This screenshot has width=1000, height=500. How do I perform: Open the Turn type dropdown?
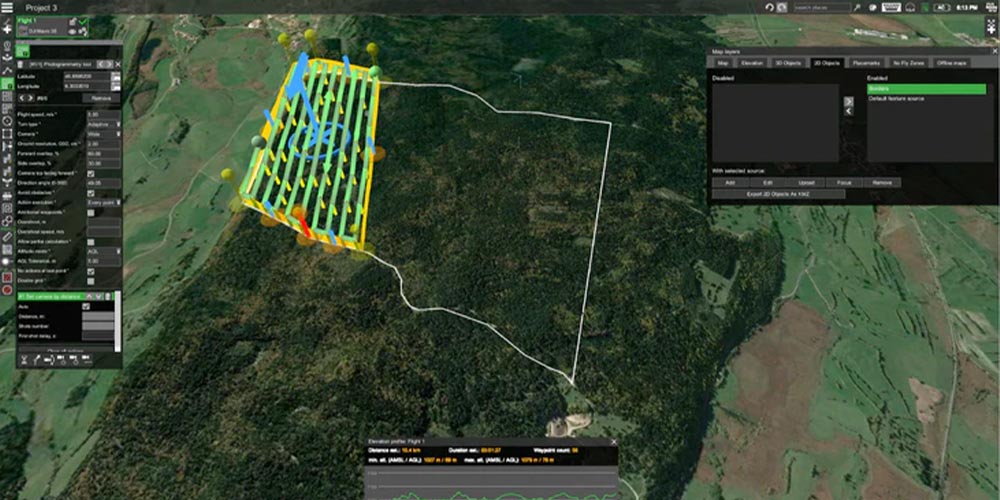(104, 124)
